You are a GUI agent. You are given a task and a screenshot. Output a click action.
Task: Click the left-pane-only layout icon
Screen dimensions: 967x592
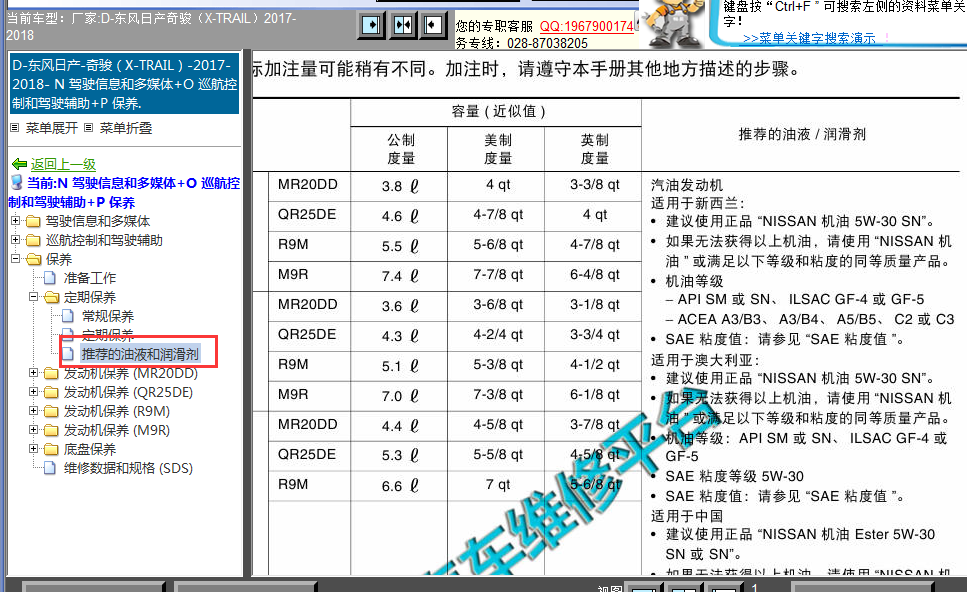372,25
